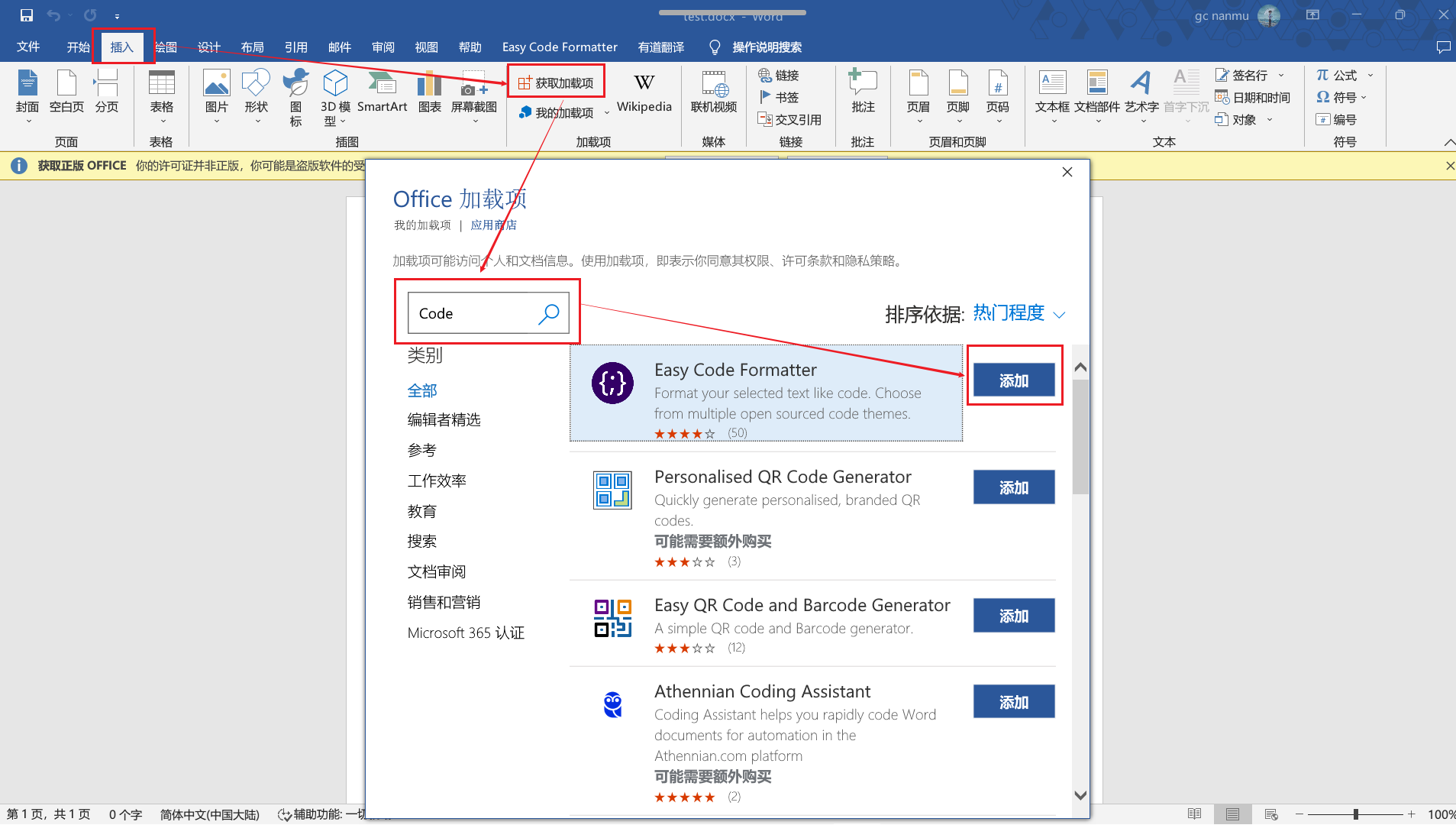Screen dimensions: 1456x825
Task: Insert a footer (页脚)
Action: tap(958, 96)
